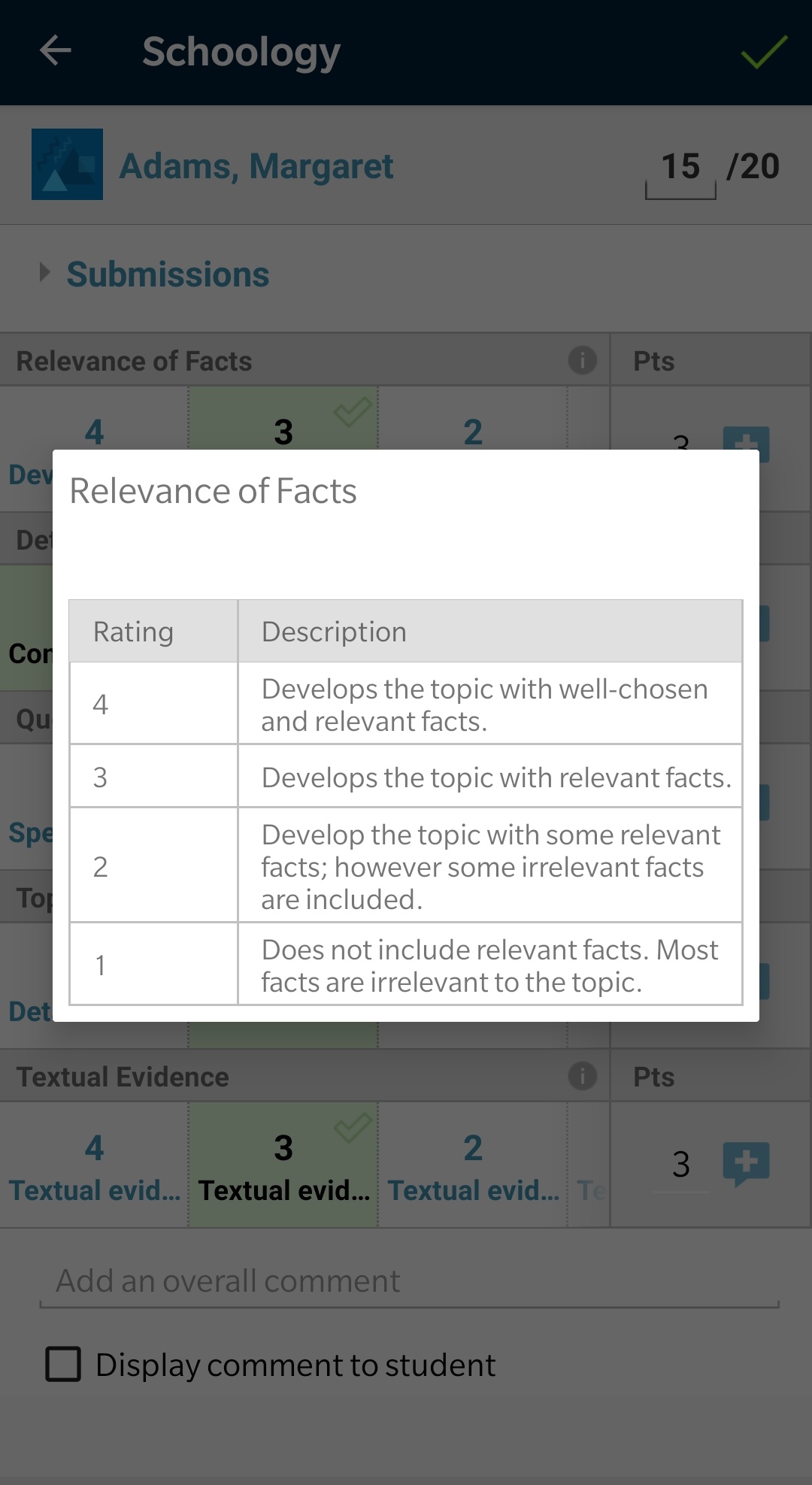Viewport: 812px width, 1485px height.
Task: Edit the total score field showing 15
Action: (680, 167)
